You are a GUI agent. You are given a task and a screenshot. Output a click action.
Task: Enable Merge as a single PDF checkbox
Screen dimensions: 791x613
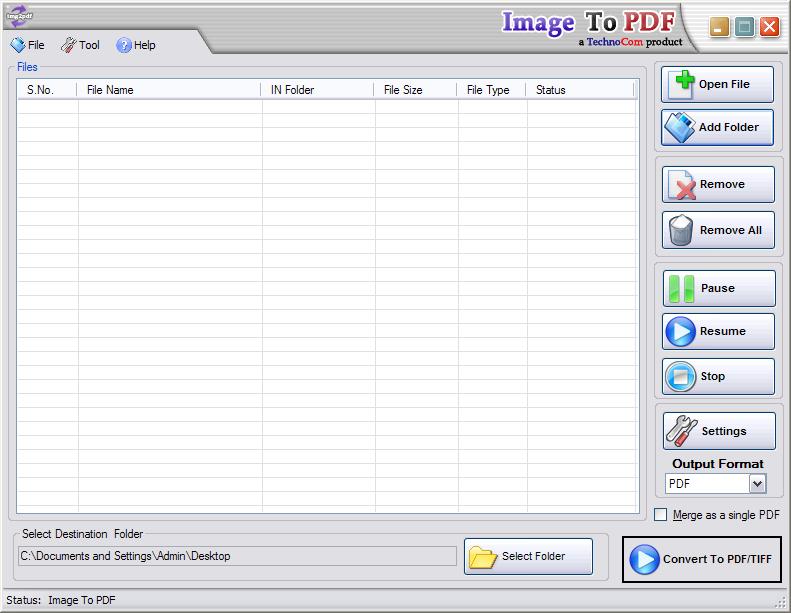pyautogui.click(x=660, y=515)
